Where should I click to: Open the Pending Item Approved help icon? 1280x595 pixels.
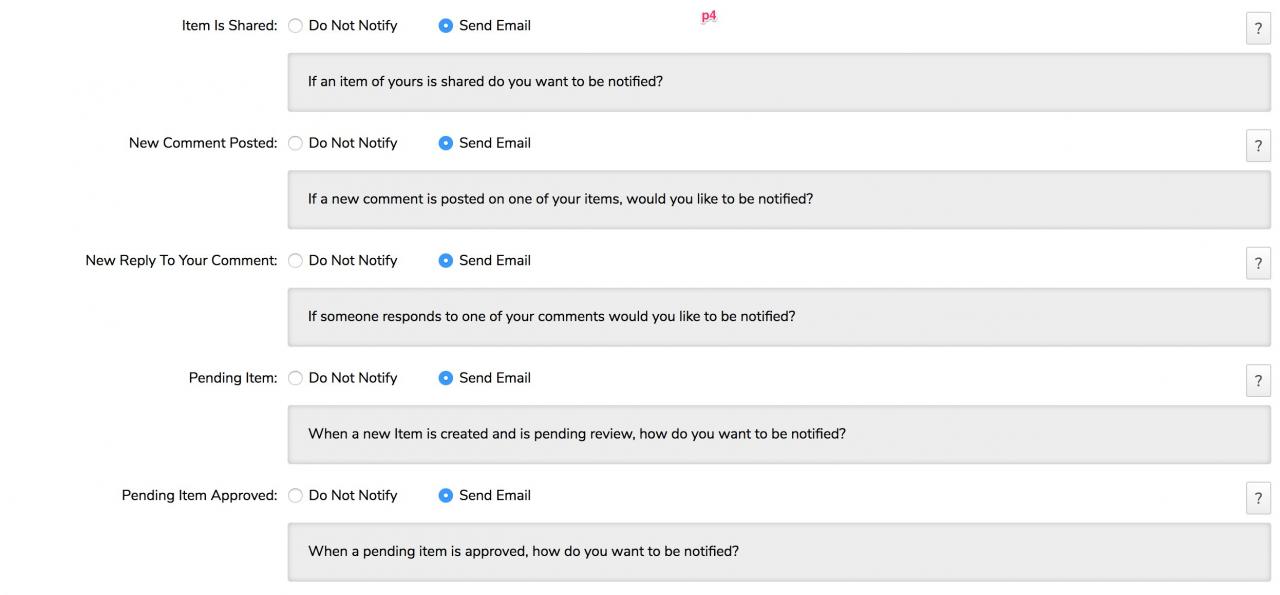1258,498
